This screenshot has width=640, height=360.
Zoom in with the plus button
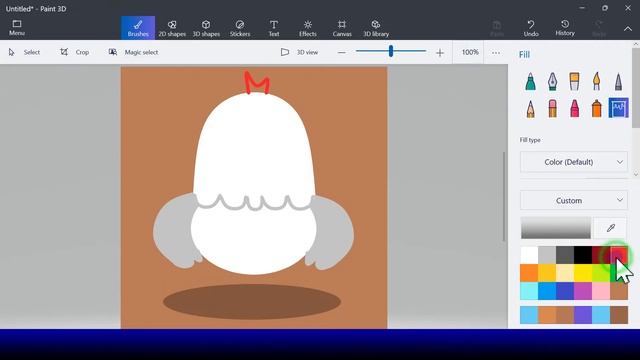pos(440,52)
